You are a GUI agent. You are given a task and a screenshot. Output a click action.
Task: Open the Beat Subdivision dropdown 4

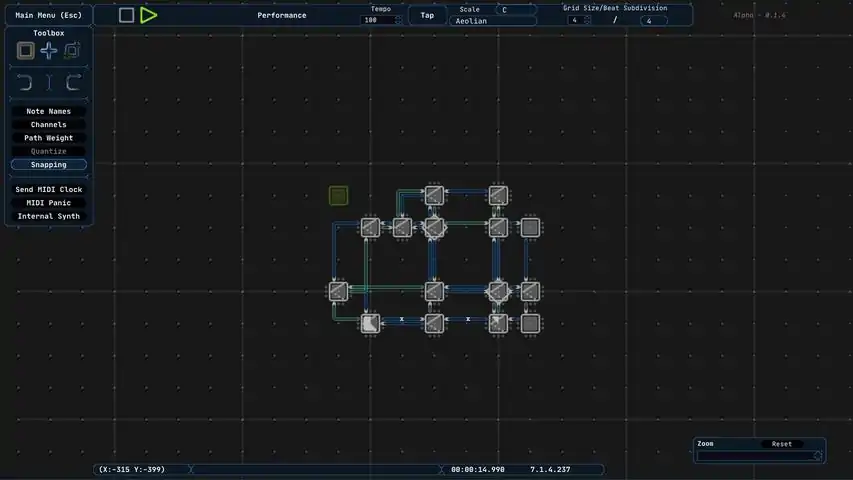tap(654, 21)
